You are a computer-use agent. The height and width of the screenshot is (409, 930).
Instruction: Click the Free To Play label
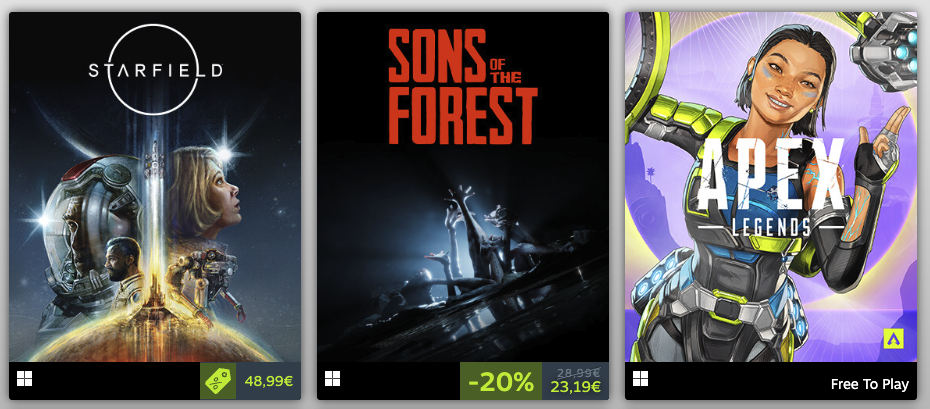click(x=869, y=385)
